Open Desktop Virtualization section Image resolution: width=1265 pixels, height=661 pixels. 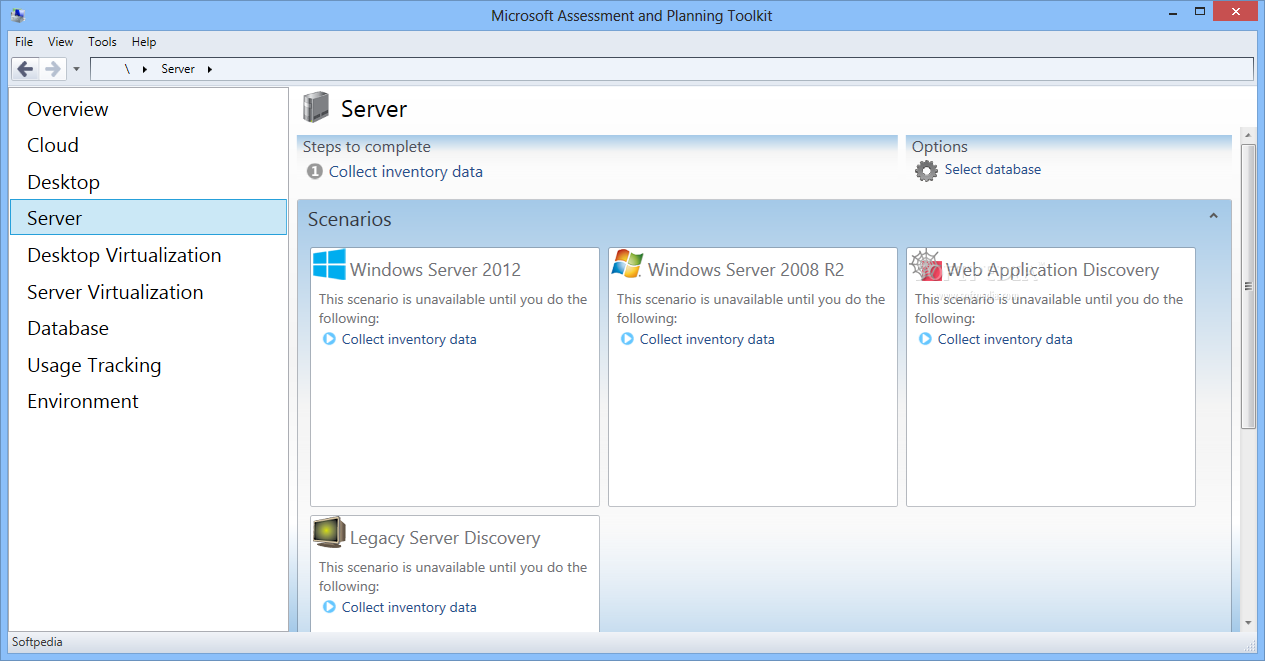[148, 255]
